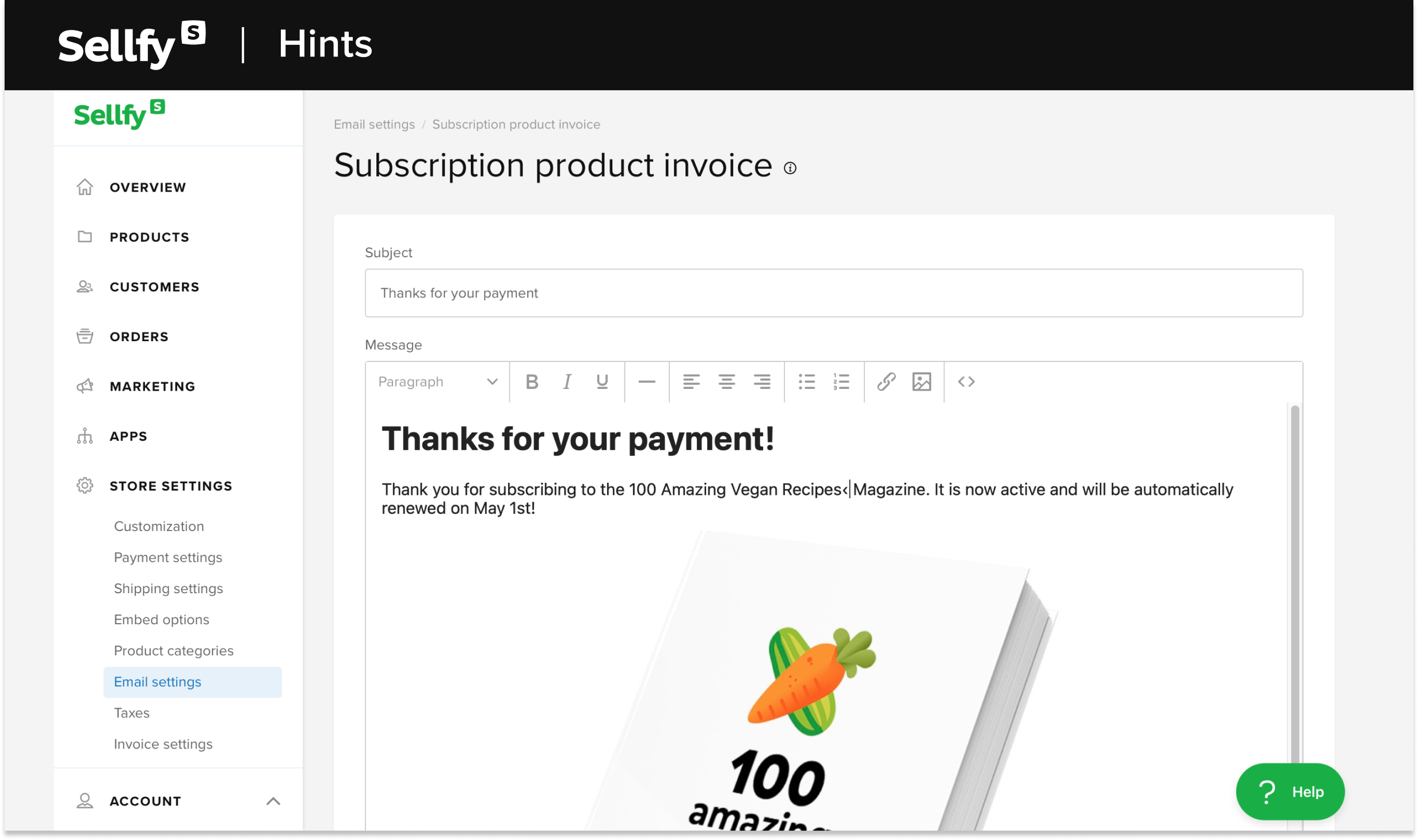Expand the Store Settings menu item
The width and height of the screenshot is (1418, 840).
click(x=171, y=486)
